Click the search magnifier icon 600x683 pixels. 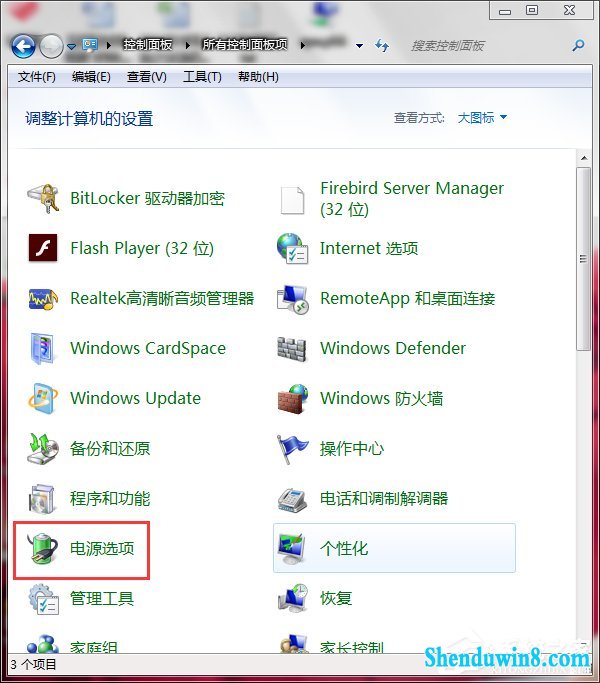pos(578,45)
